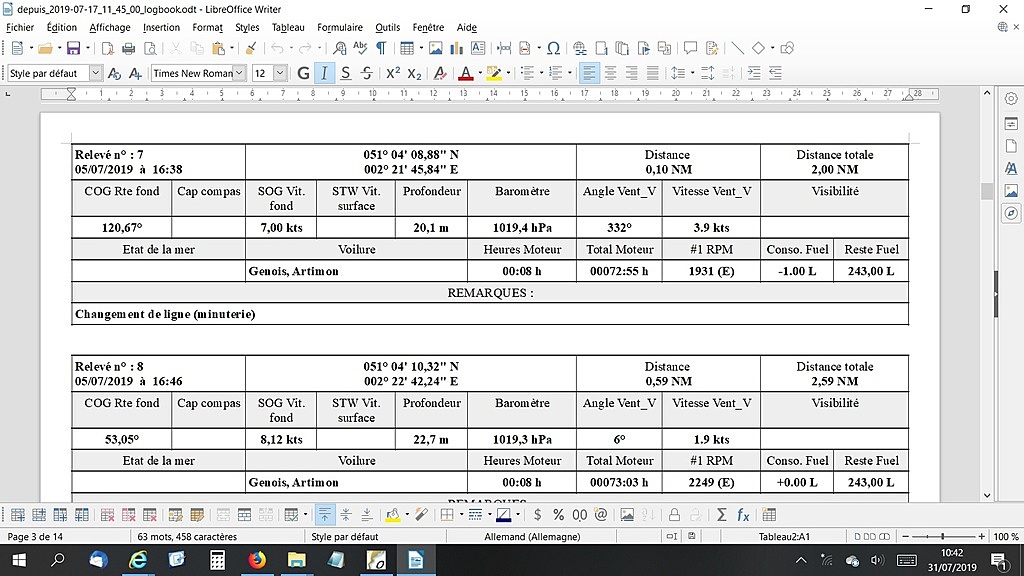Image resolution: width=1024 pixels, height=576 pixels.
Task: Open the font color dropdown arrow
Action: coord(480,73)
